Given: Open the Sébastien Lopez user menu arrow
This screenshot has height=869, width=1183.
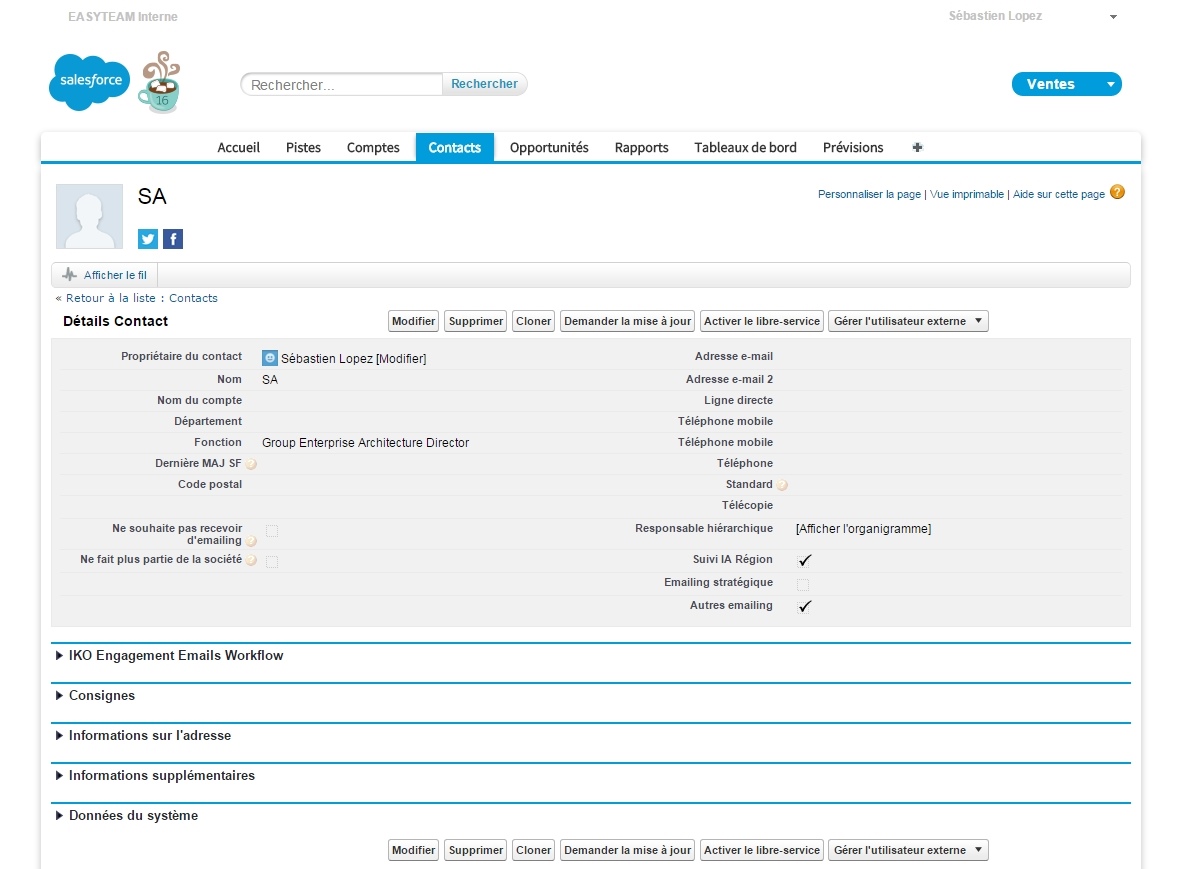Looking at the screenshot, I should click(x=1113, y=17).
